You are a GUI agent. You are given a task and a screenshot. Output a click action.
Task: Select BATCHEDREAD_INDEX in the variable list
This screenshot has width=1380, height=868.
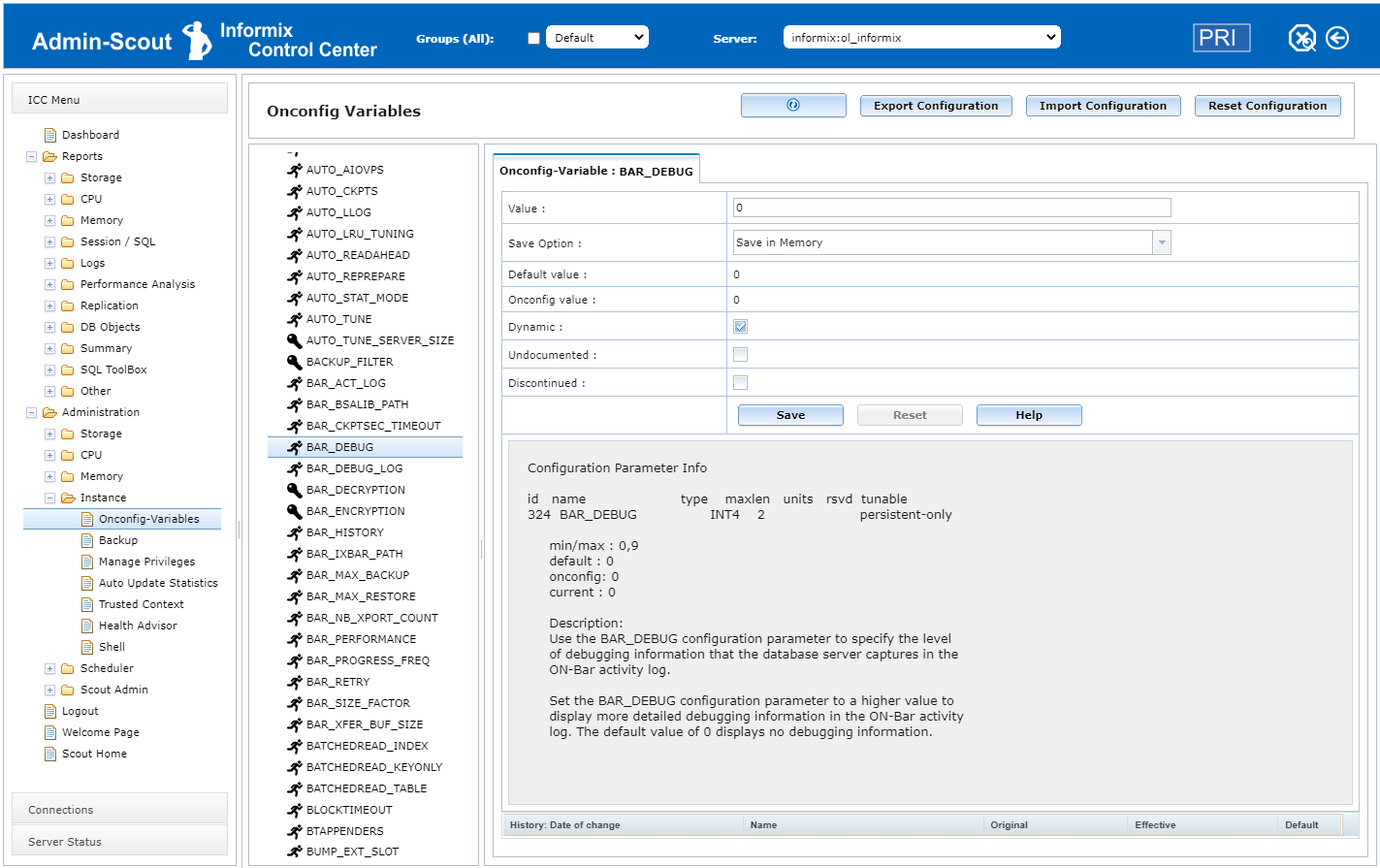367,746
